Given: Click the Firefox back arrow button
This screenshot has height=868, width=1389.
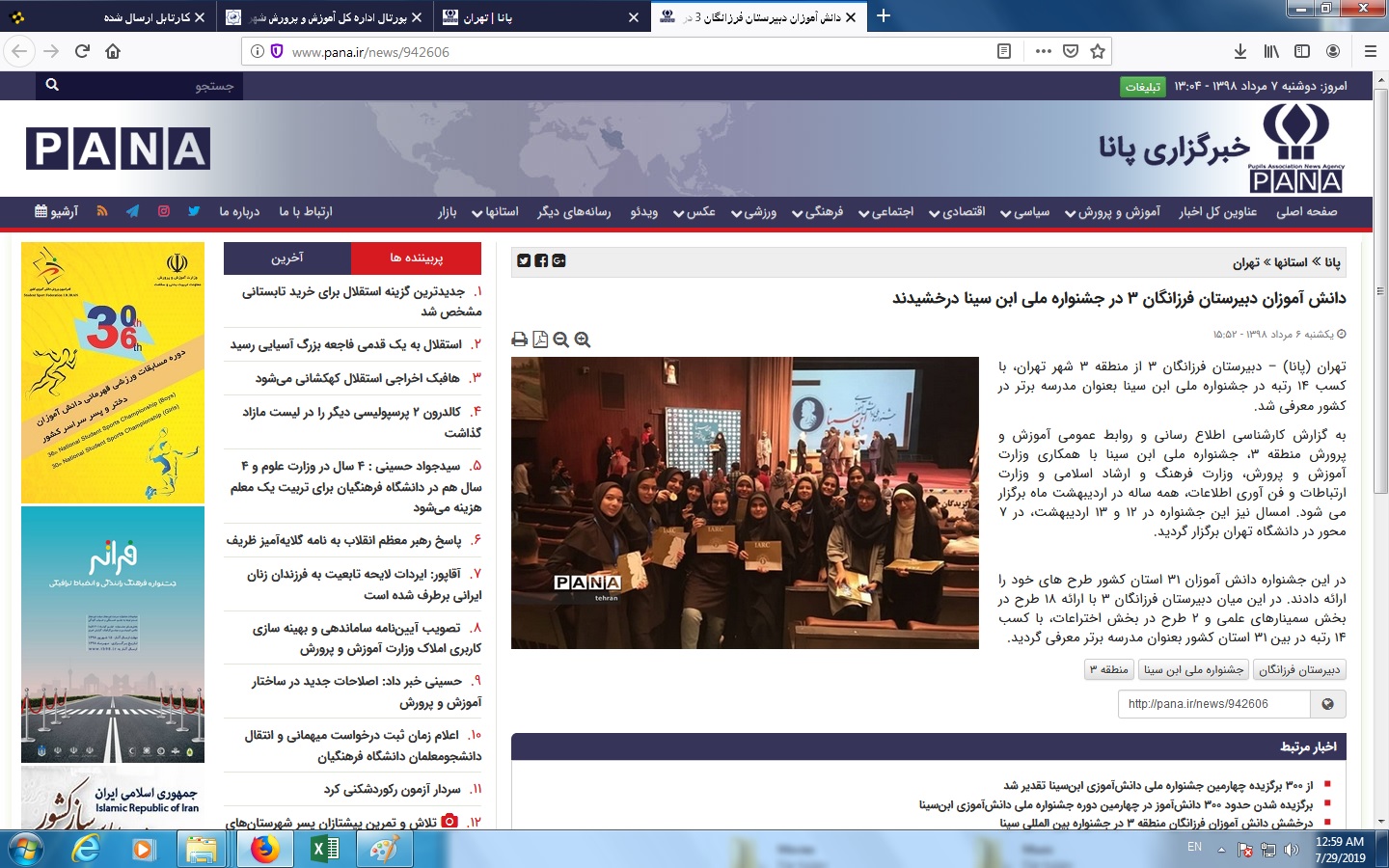Looking at the screenshot, I should click(x=19, y=51).
